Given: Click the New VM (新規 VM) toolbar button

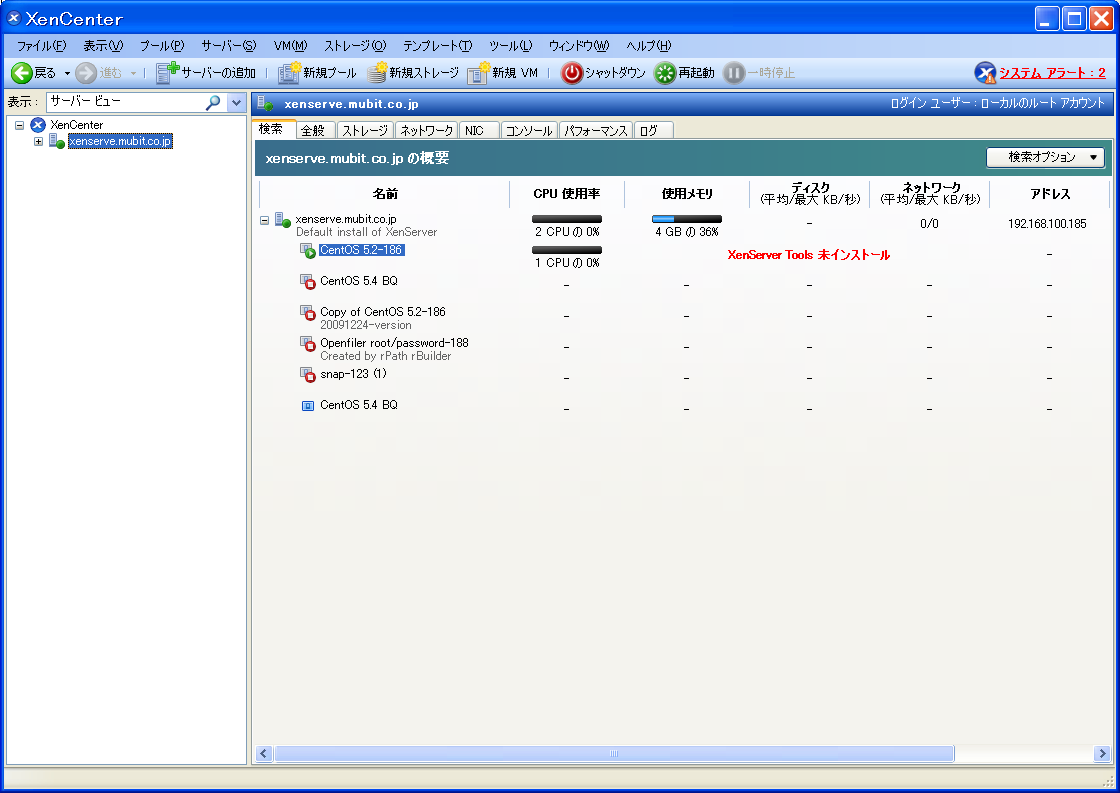Looking at the screenshot, I should (502, 73).
